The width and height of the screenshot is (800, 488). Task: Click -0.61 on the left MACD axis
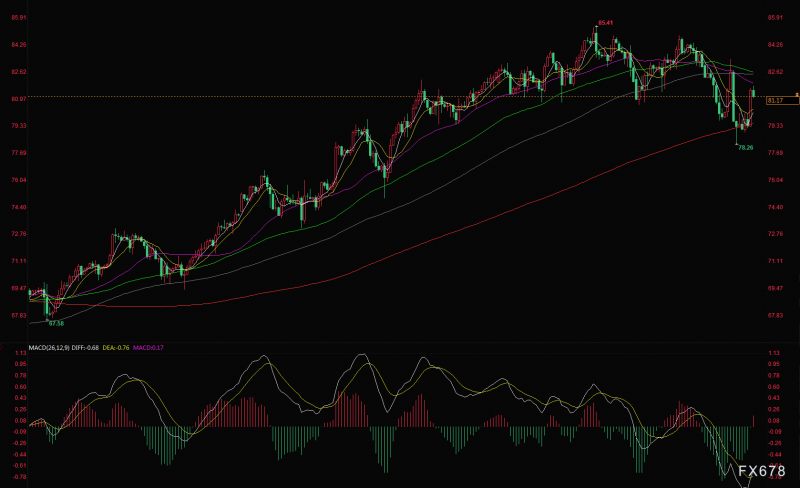20,466
